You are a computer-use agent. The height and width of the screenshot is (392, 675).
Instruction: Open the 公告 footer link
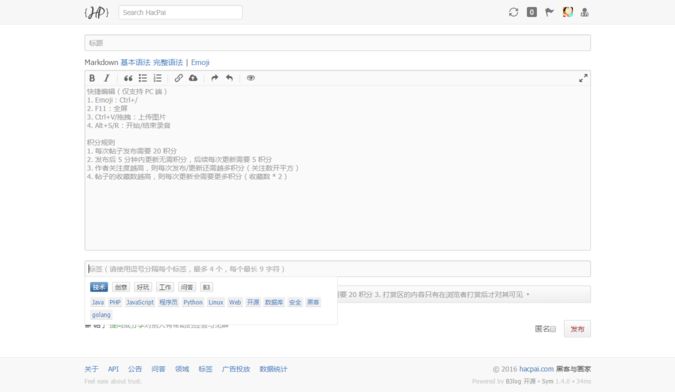pos(135,369)
